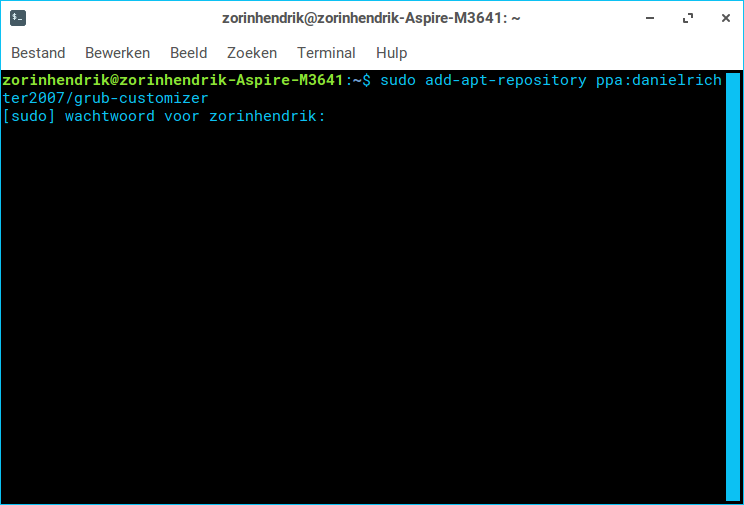
Task: Open the Bewerken menu
Action: tap(117, 53)
